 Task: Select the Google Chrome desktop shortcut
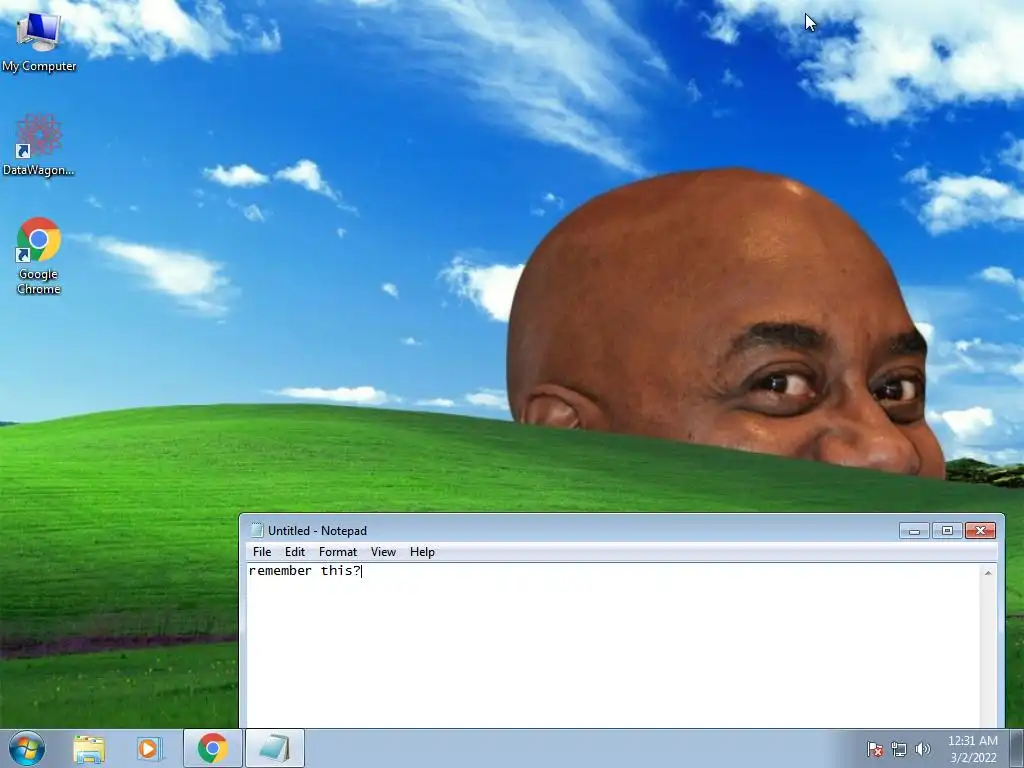click(39, 255)
